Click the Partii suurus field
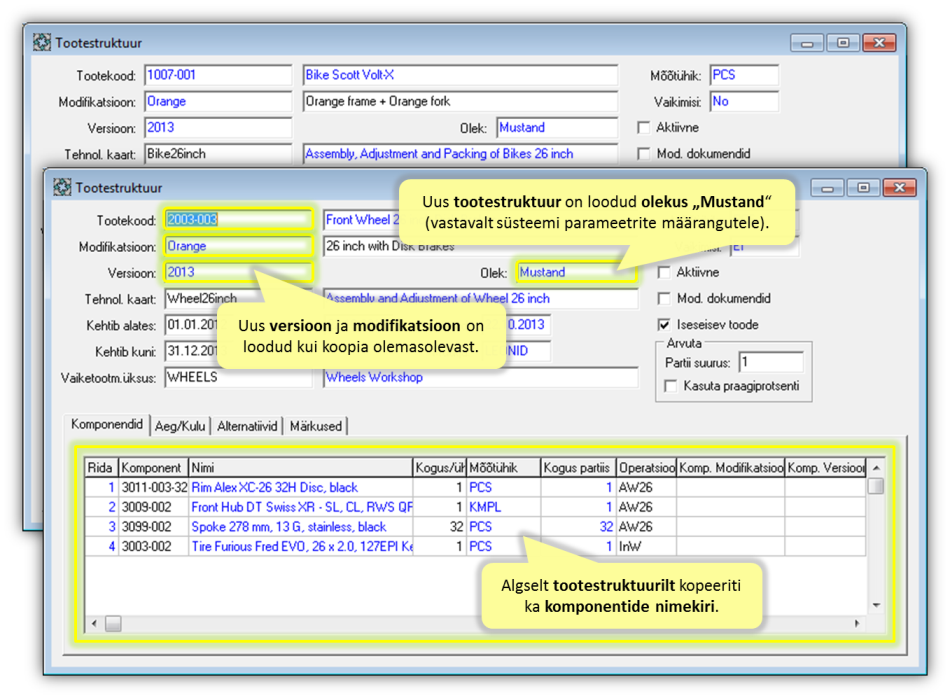This screenshot has height=698, width=950. pyautogui.click(x=771, y=362)
